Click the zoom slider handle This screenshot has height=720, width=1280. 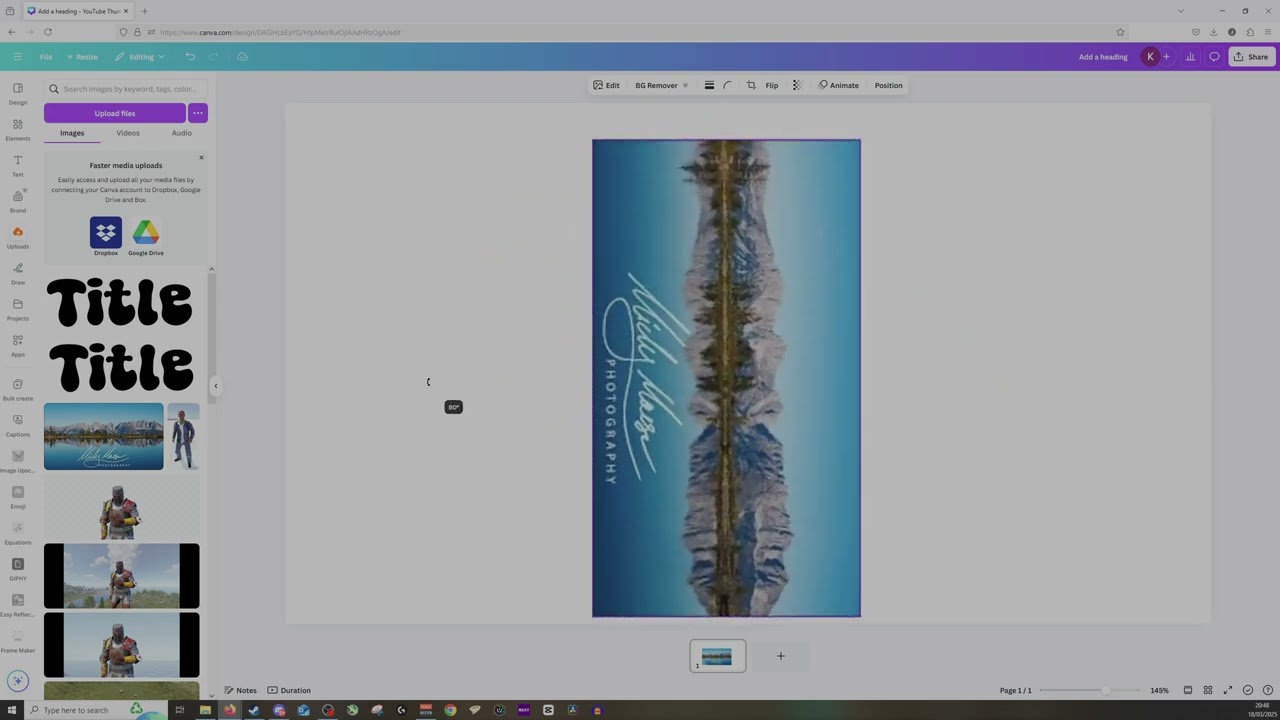tap(1106, 690)
